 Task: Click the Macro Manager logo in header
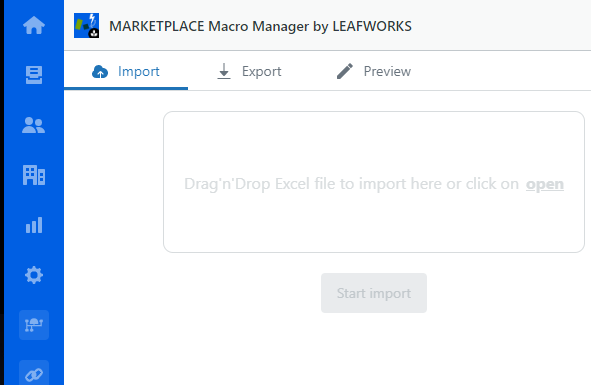coord(86,26)
